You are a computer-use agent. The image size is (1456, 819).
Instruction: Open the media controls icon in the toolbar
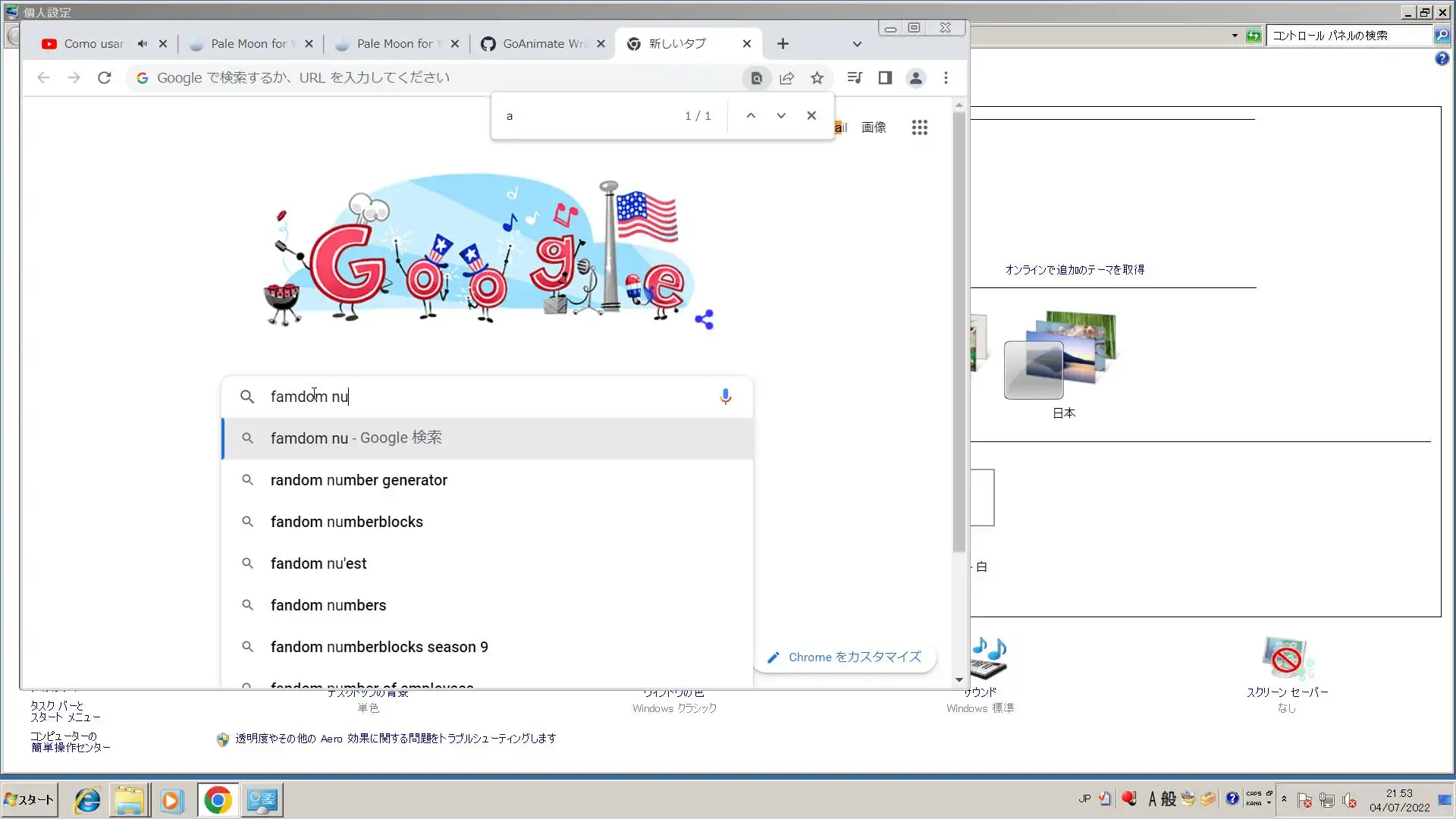[x=855, y=78]
